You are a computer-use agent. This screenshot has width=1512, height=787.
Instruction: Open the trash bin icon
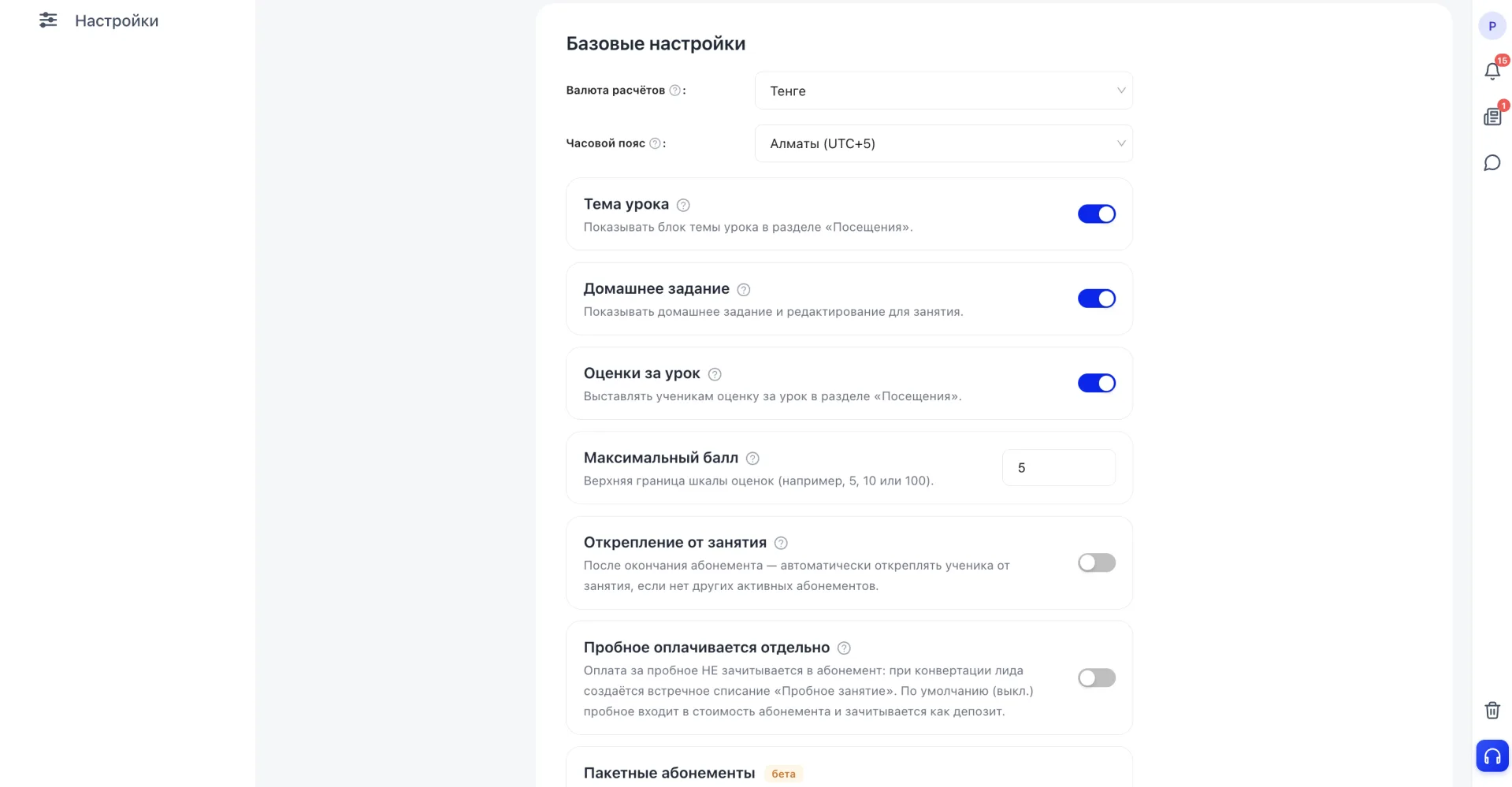coord(1492,710)
